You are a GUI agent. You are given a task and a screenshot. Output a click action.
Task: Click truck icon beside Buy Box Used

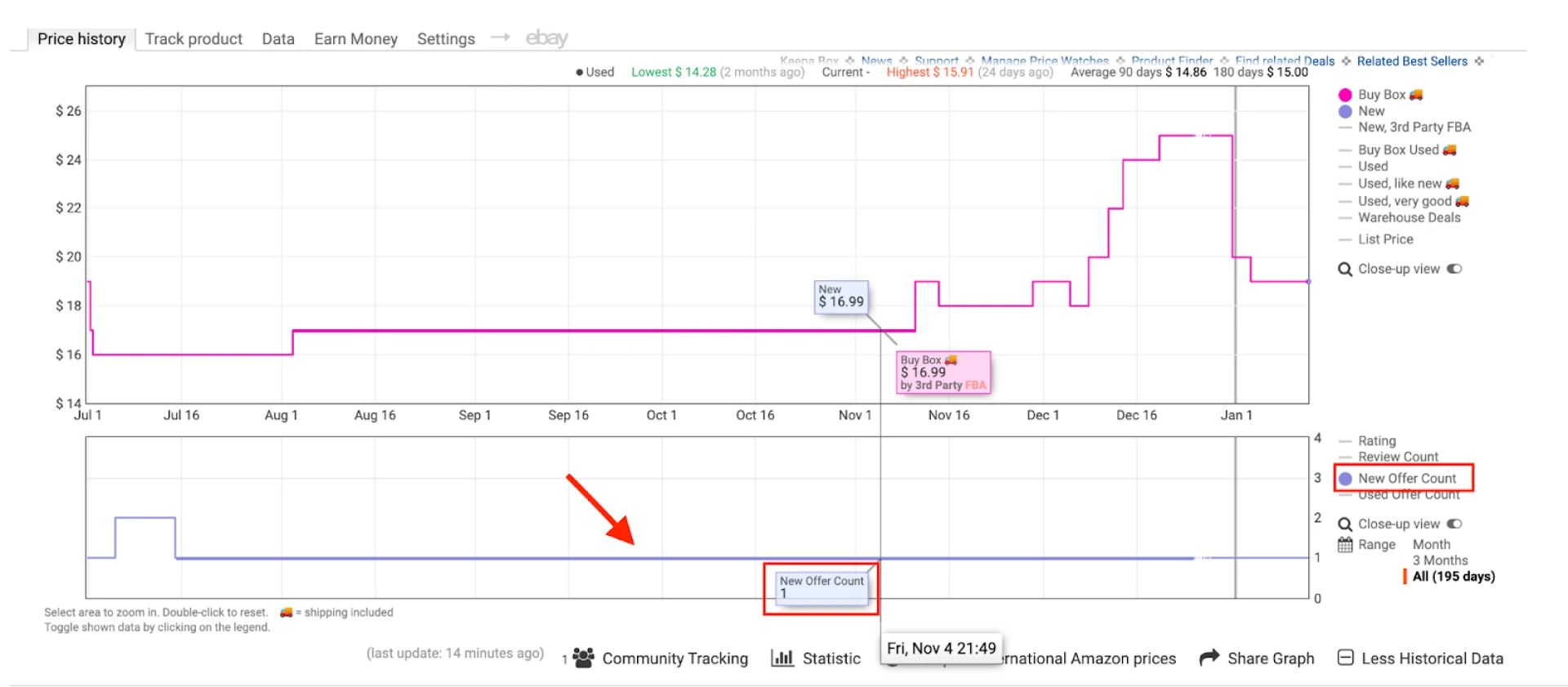[1450, 149]
